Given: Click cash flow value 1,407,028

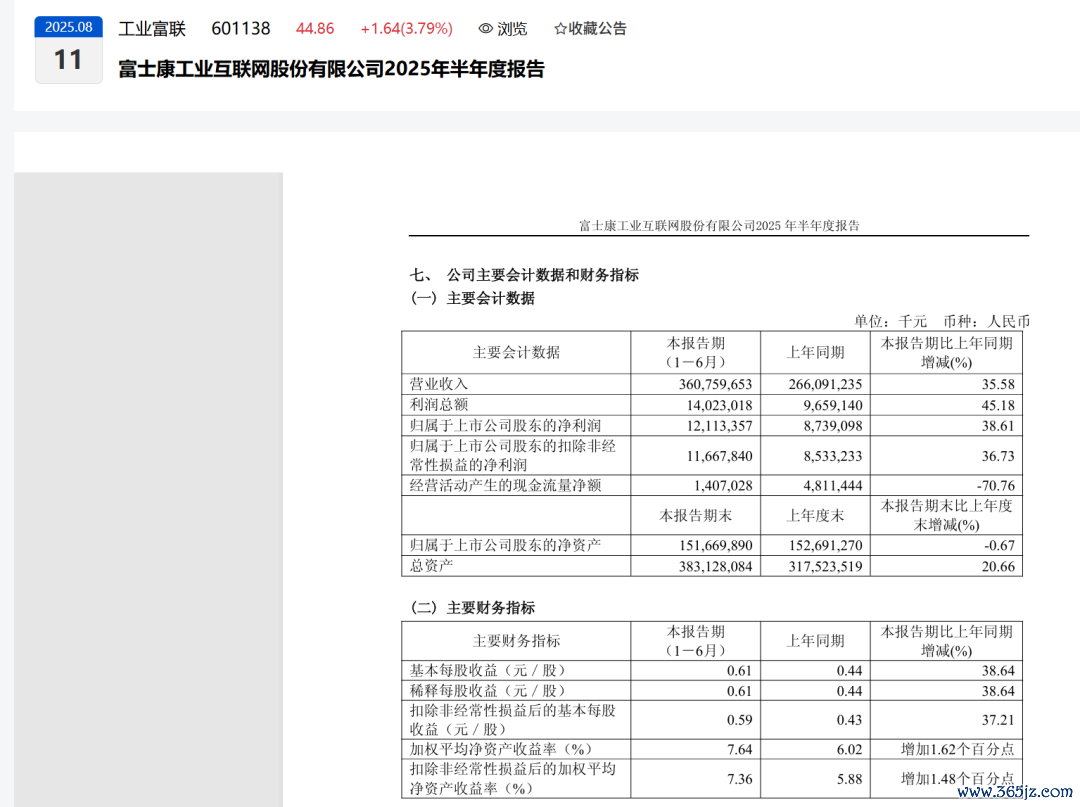Looking at the screenshot, I should tap(723, 485).
